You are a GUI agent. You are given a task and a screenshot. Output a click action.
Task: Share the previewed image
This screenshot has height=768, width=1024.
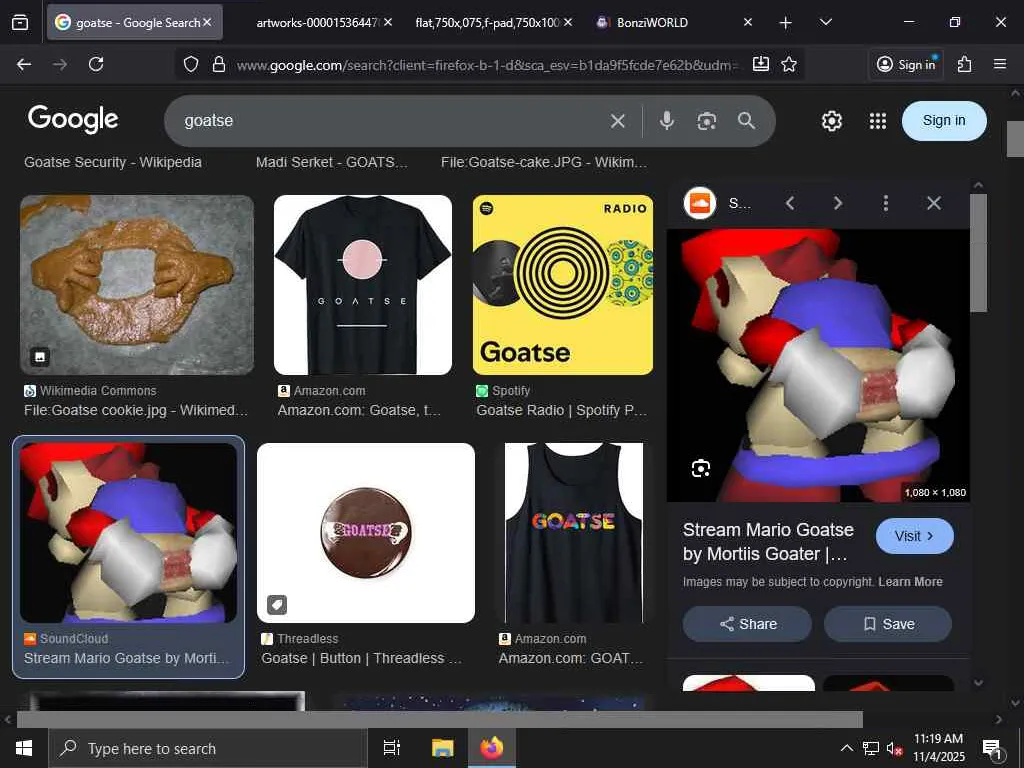coord(747,624)
